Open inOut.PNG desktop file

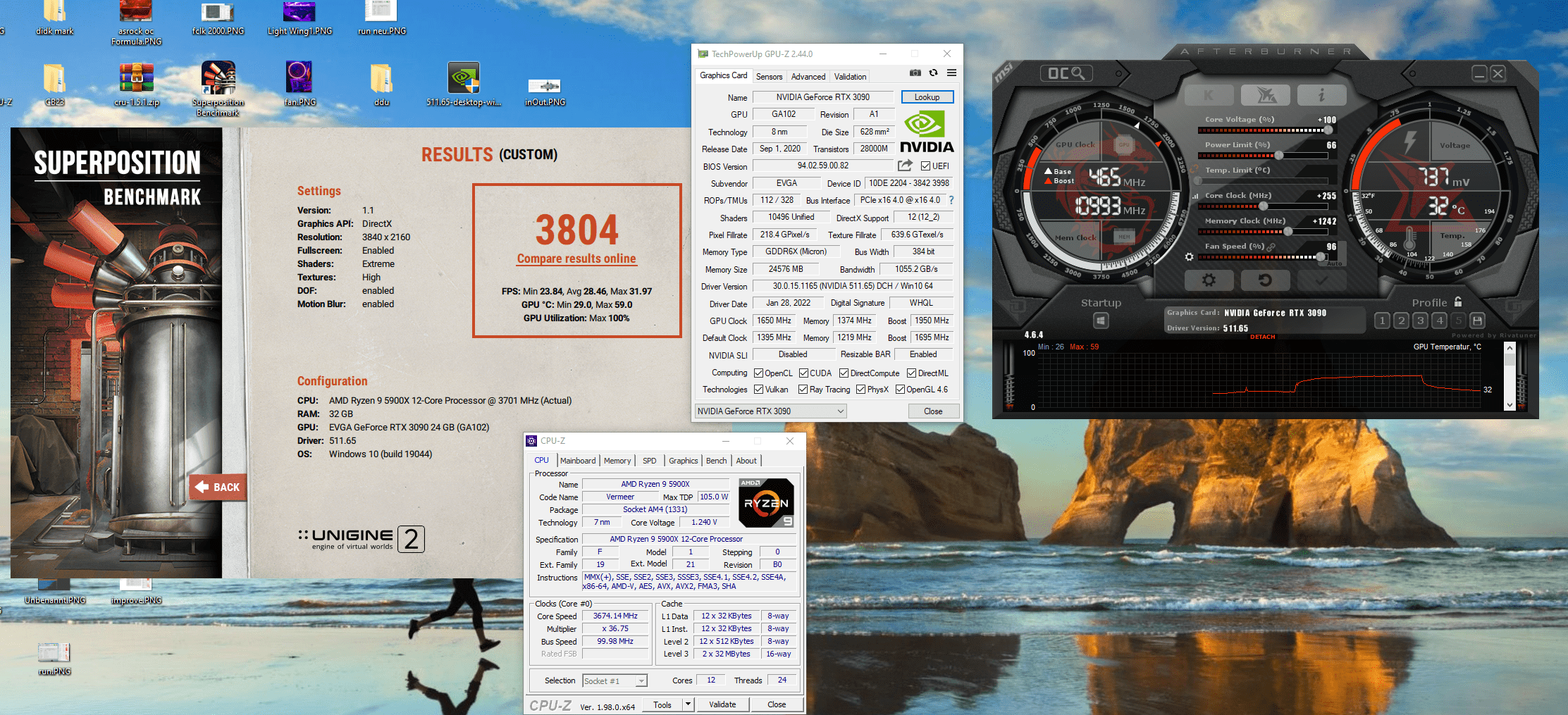[x=545, y=92]
